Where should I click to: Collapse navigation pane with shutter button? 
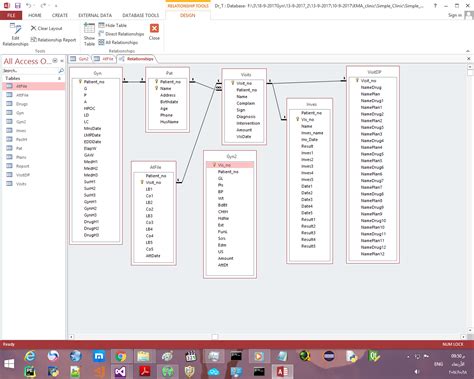[x=62, y=61]
